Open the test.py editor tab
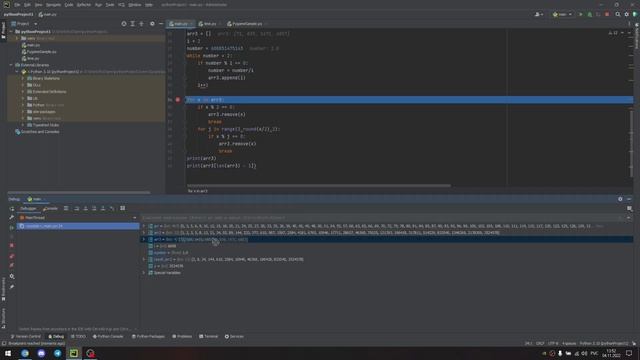Viewport: 640px width, 360px height. (x=210, y=24)
